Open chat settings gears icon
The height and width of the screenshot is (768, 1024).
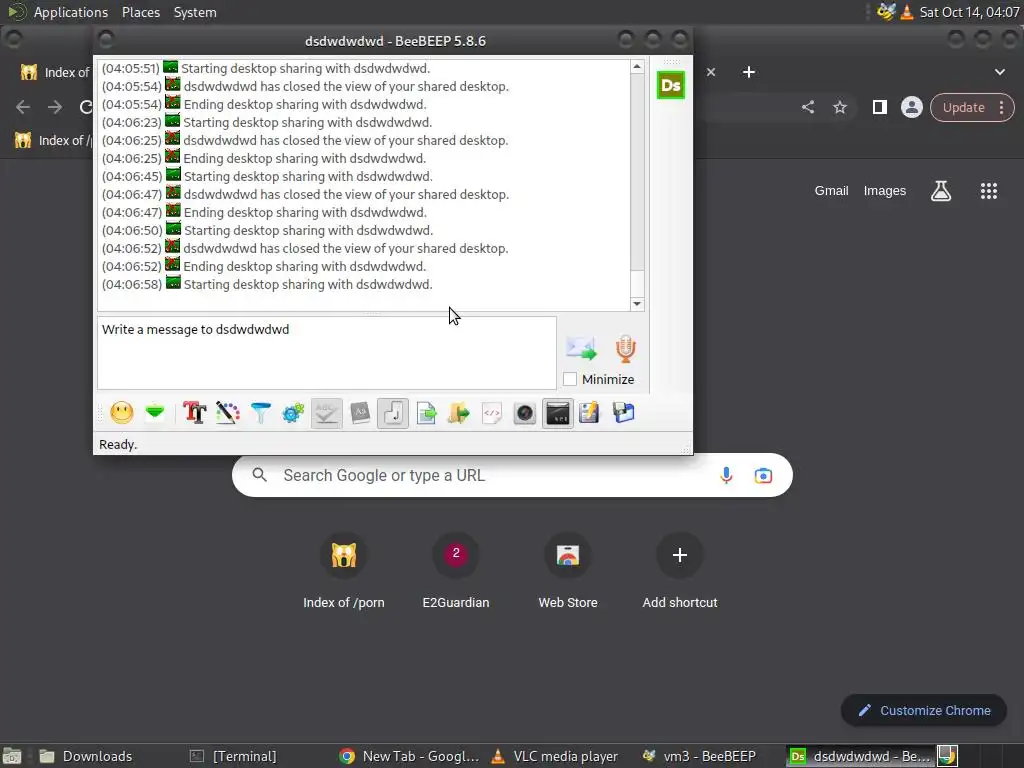tap(293, 413)
